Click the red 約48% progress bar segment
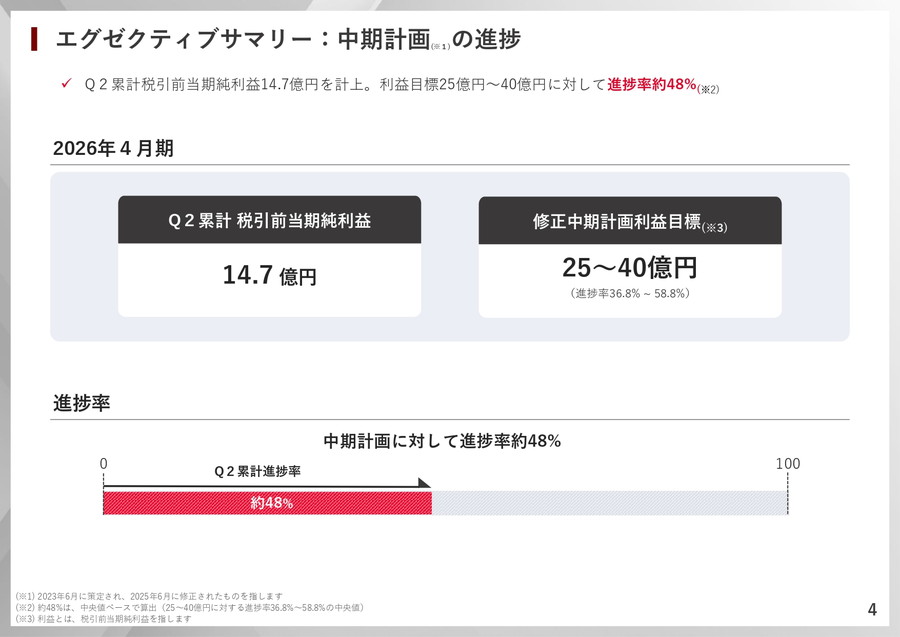The image size is (900, 637). coord(267,503)
